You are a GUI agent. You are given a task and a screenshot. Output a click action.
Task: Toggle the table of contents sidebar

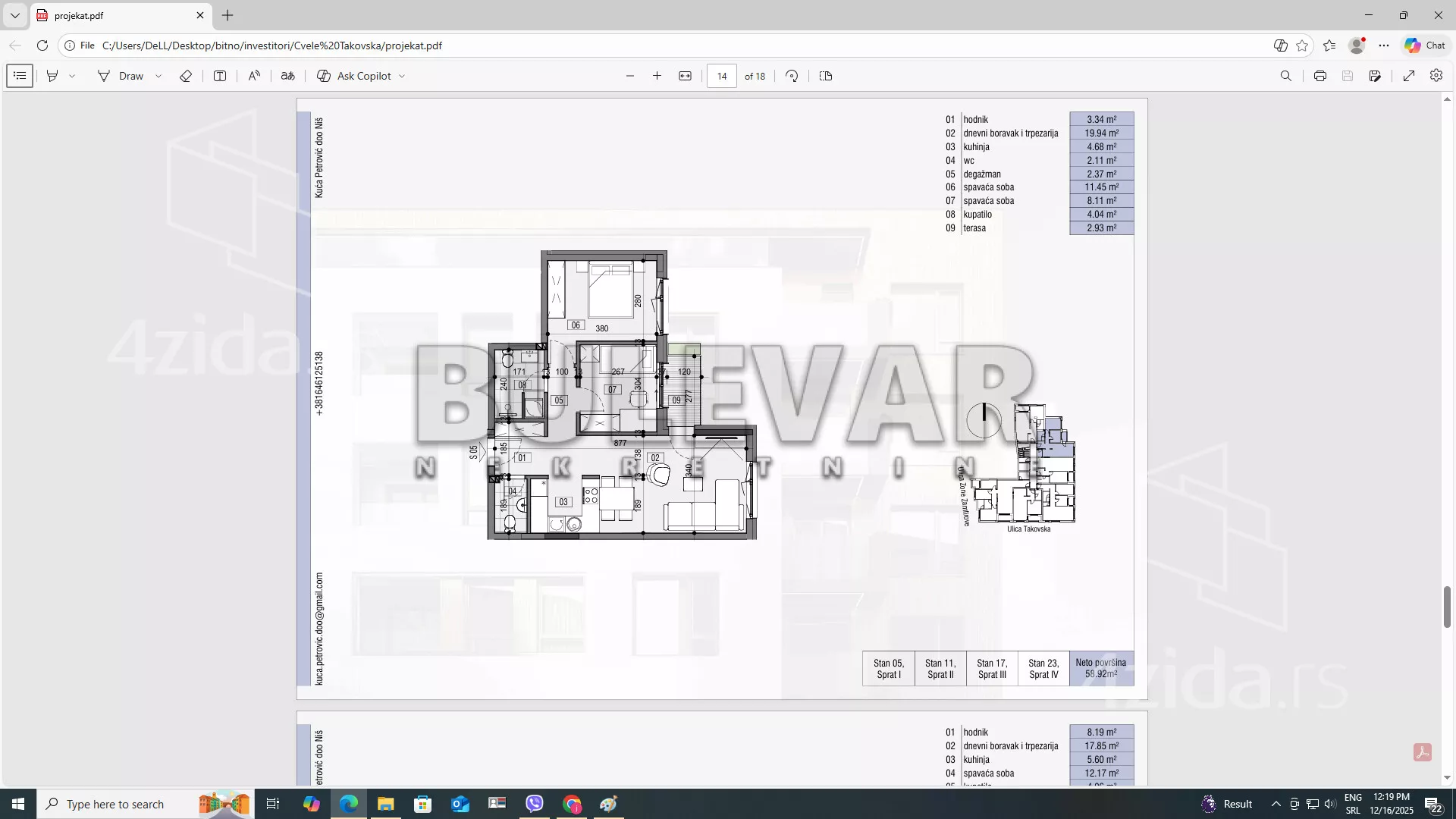[x=20, y=76]
